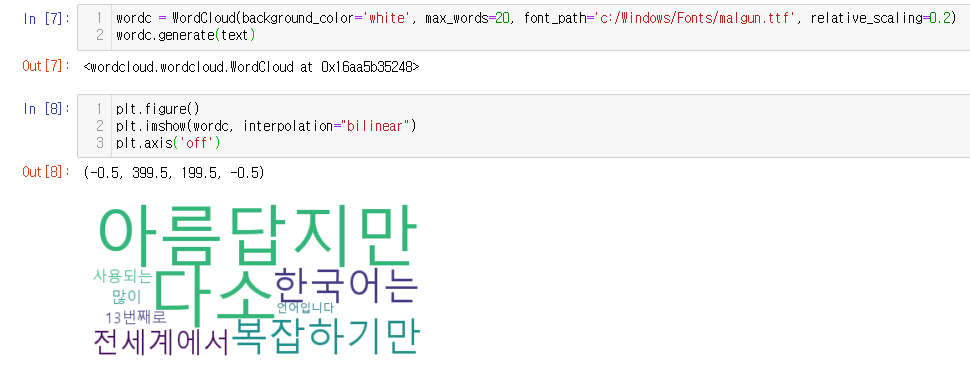Click the (-0.5, 399.5, 199.5, -0.5) output
Screen dimensions: 970x377
click(x=174, y=173)
